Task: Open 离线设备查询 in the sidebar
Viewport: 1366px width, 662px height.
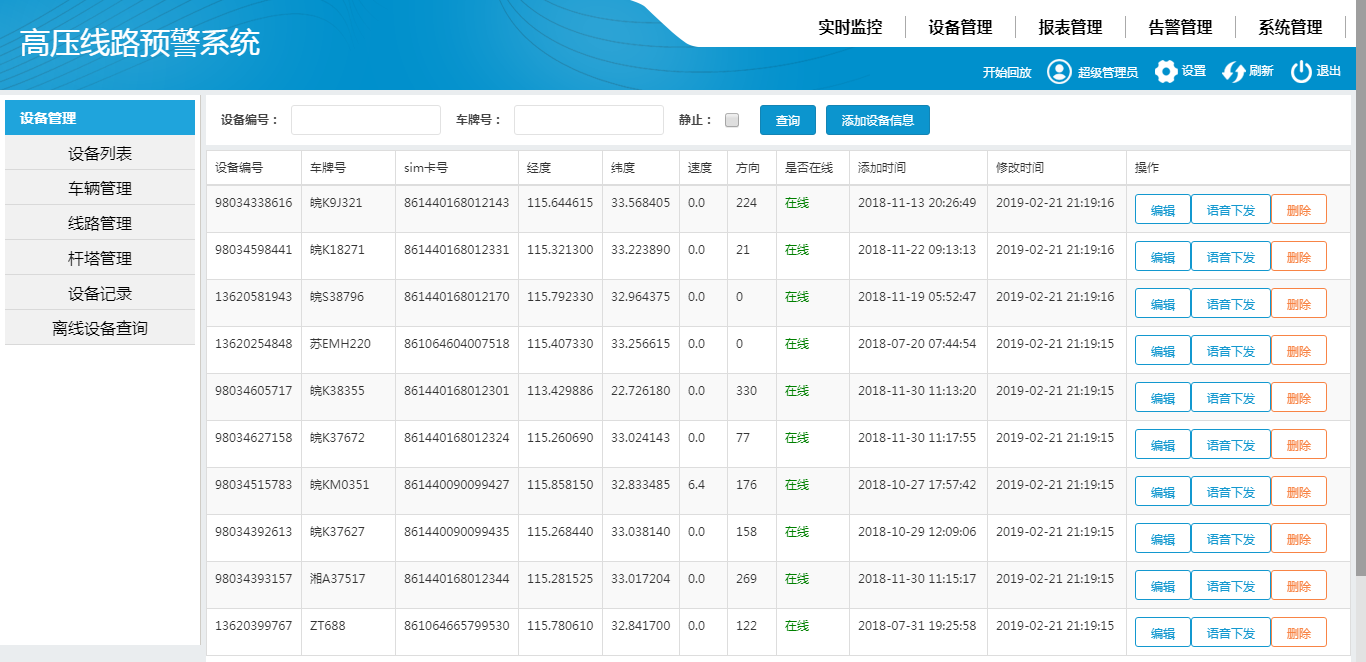Action: pyautogui.click(x=100, y=328)
